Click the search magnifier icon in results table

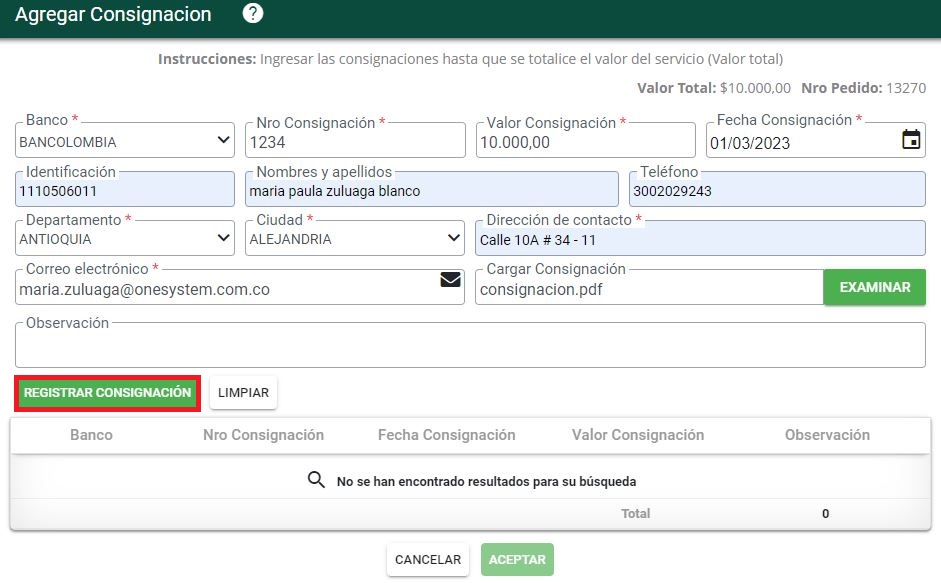pyautogui.click(x=316, y=480)
